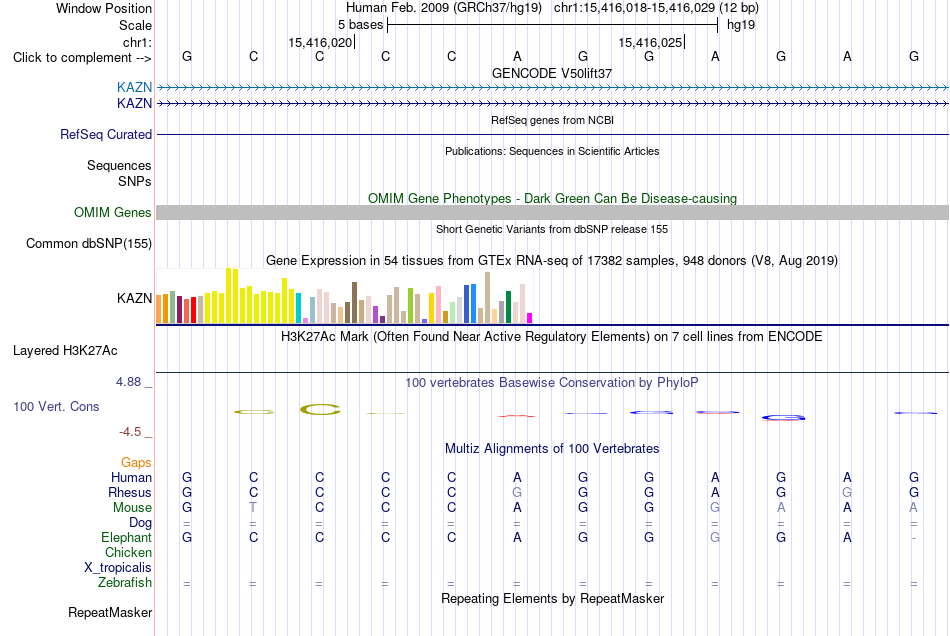Click the SNPs track label
Image resolution: width=950 pixels, height=636 pixels.
135,181
